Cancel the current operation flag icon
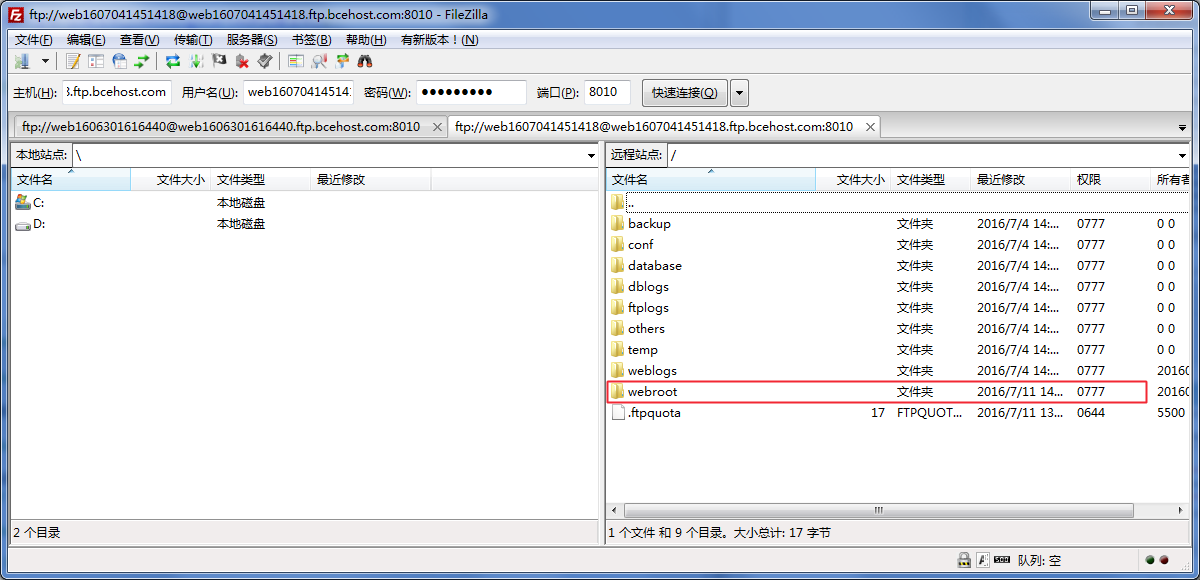 click(219, 61)
